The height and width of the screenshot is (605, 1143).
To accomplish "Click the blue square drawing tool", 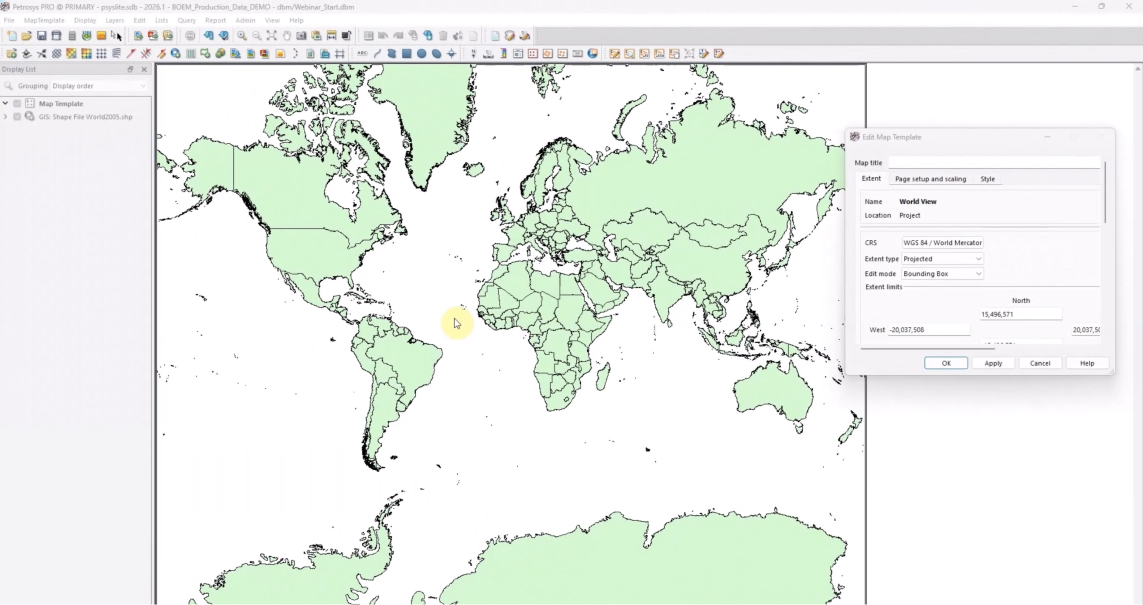I will [x=407, y=54].
